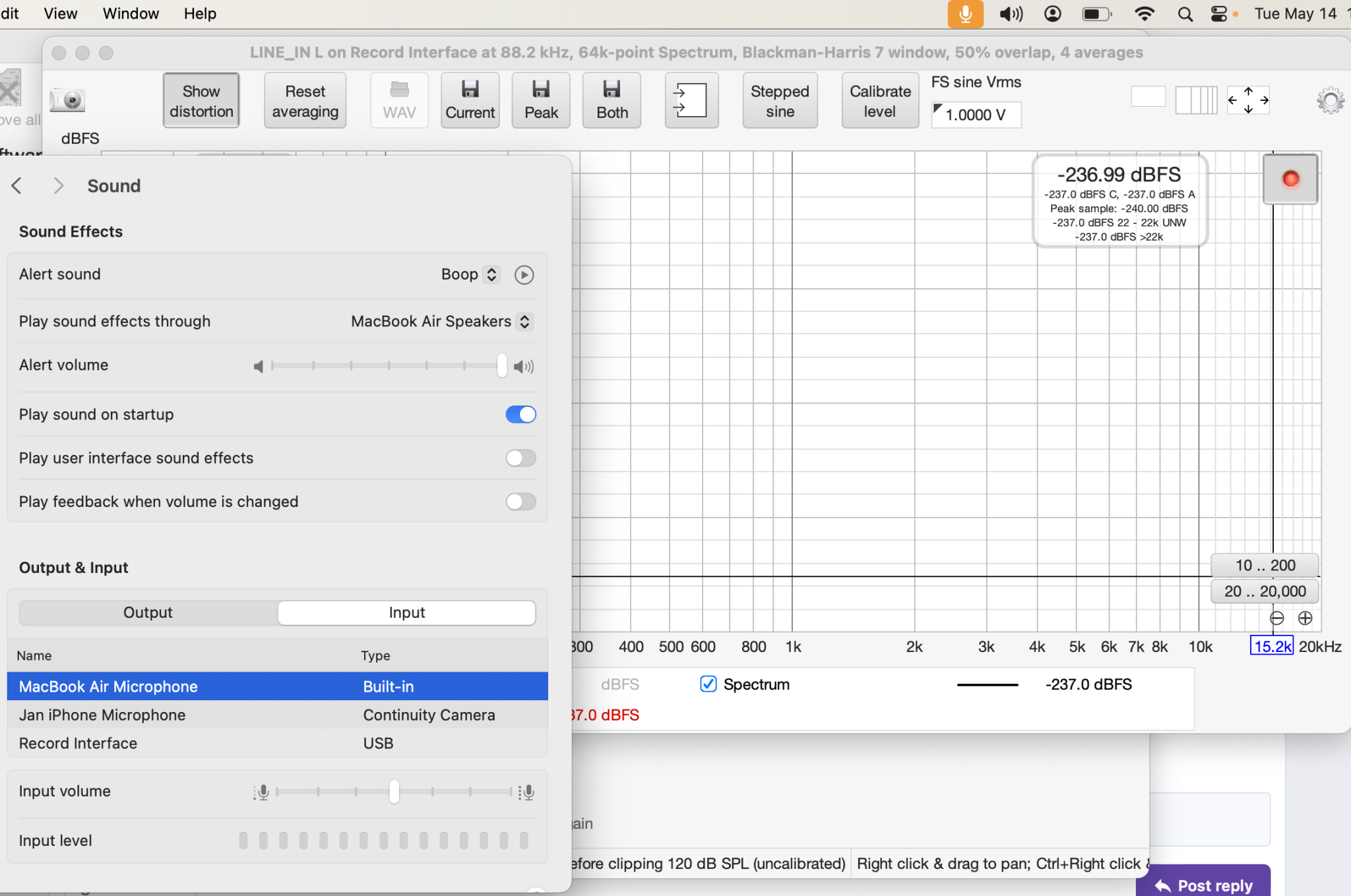This screenshot has width=1351, height=896.
Task: Zoom in with the plus magnifier icon
Action: pos(1305,618)
